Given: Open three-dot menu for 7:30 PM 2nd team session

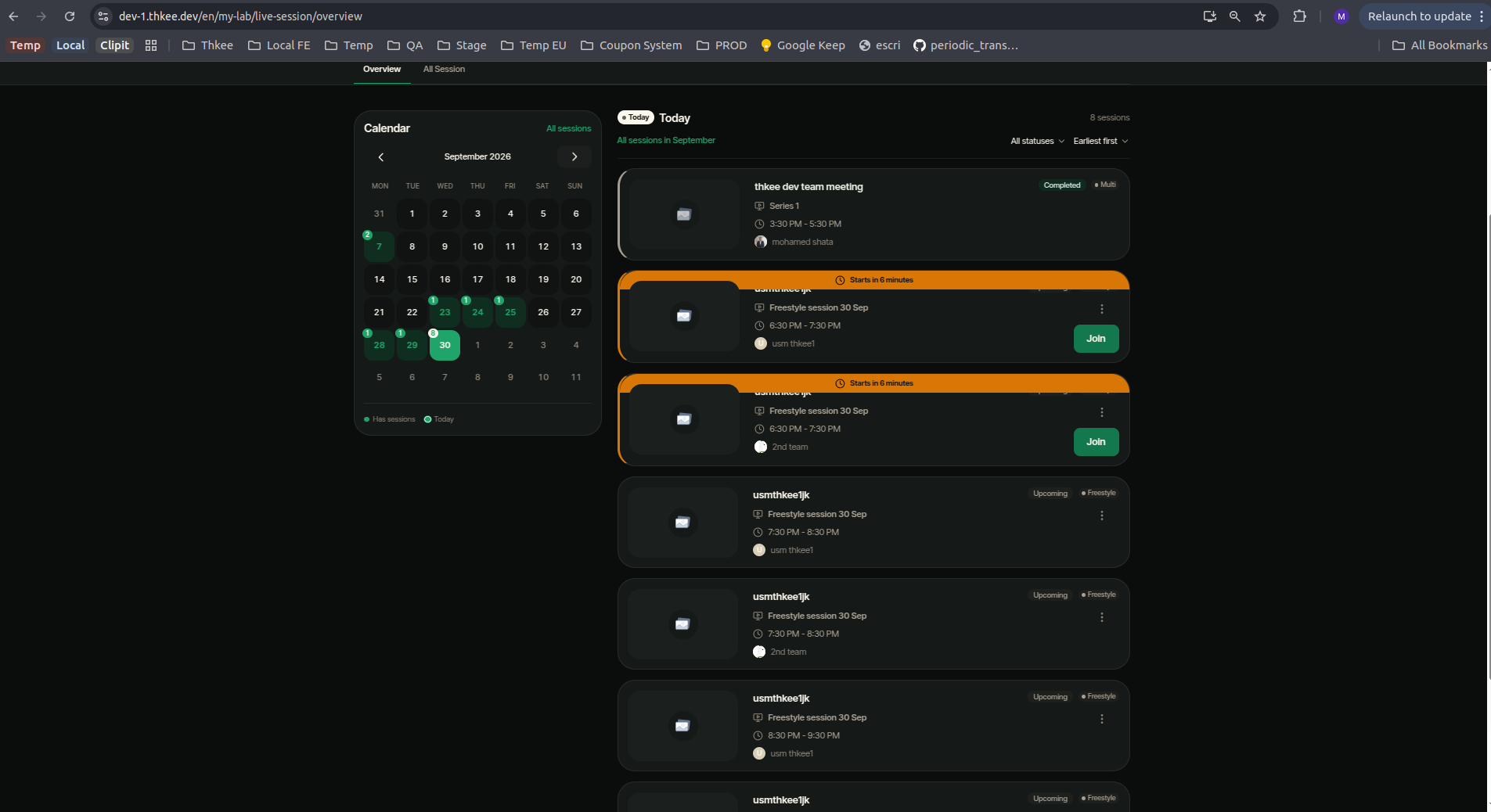Looking at the screenshot, I should pos(1102,617).
